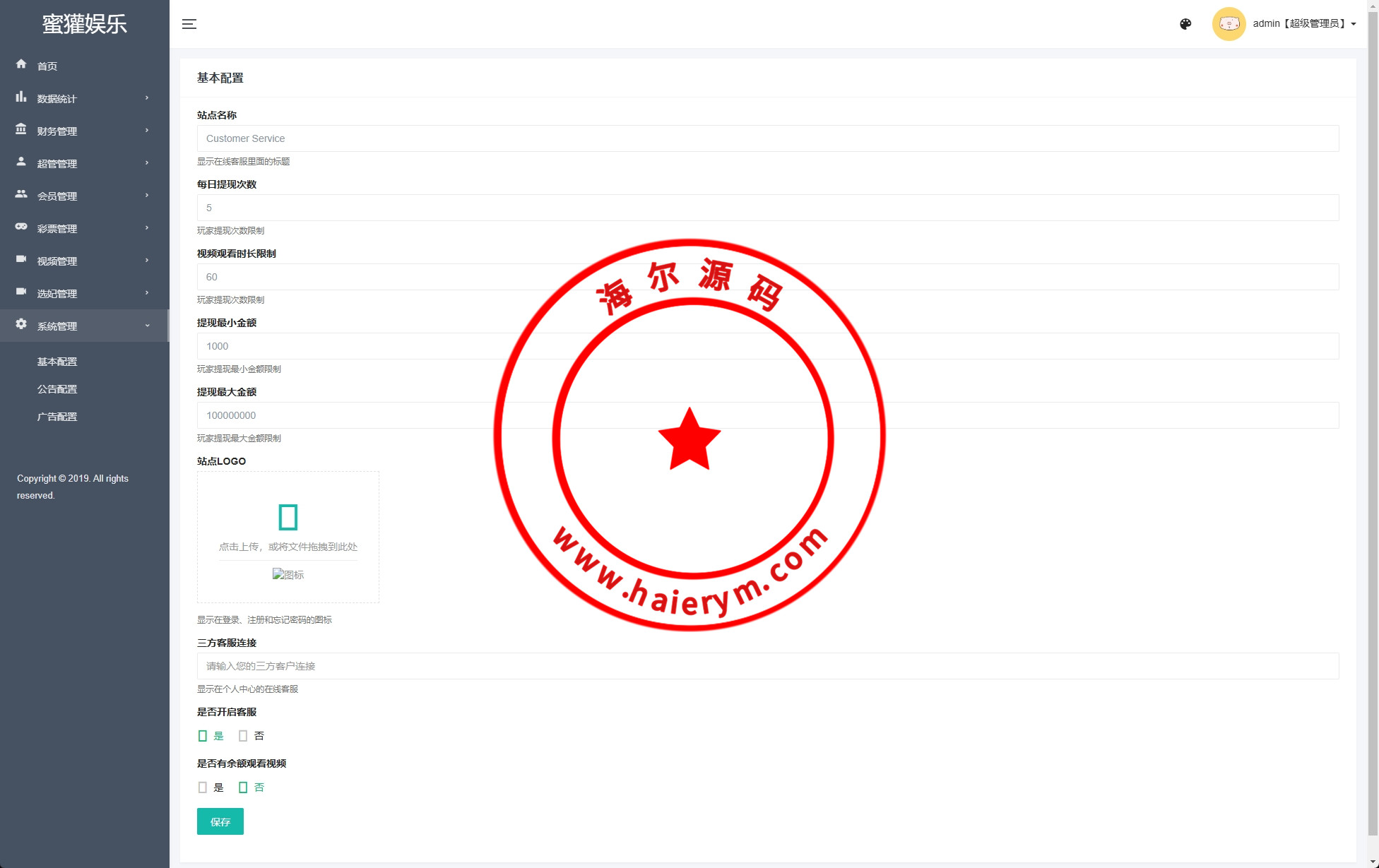Open the theme palette icon in the header
Screen dimensions: 1379x868
[x=1185, y=24]
